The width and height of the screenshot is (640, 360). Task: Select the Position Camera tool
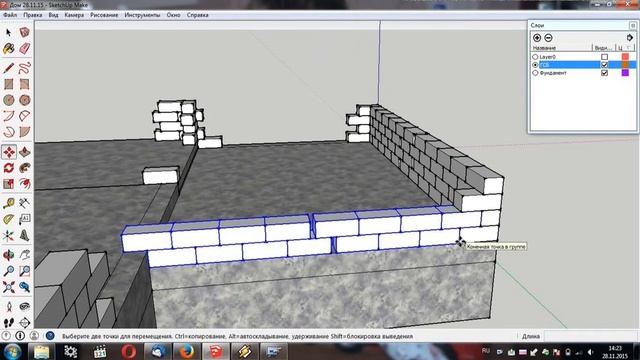[9, 307]
